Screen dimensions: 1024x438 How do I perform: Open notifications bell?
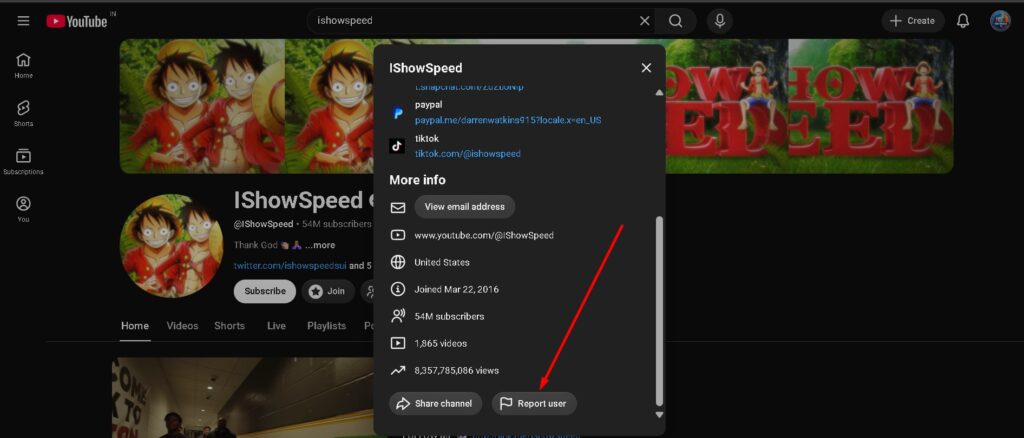[963, 21]
